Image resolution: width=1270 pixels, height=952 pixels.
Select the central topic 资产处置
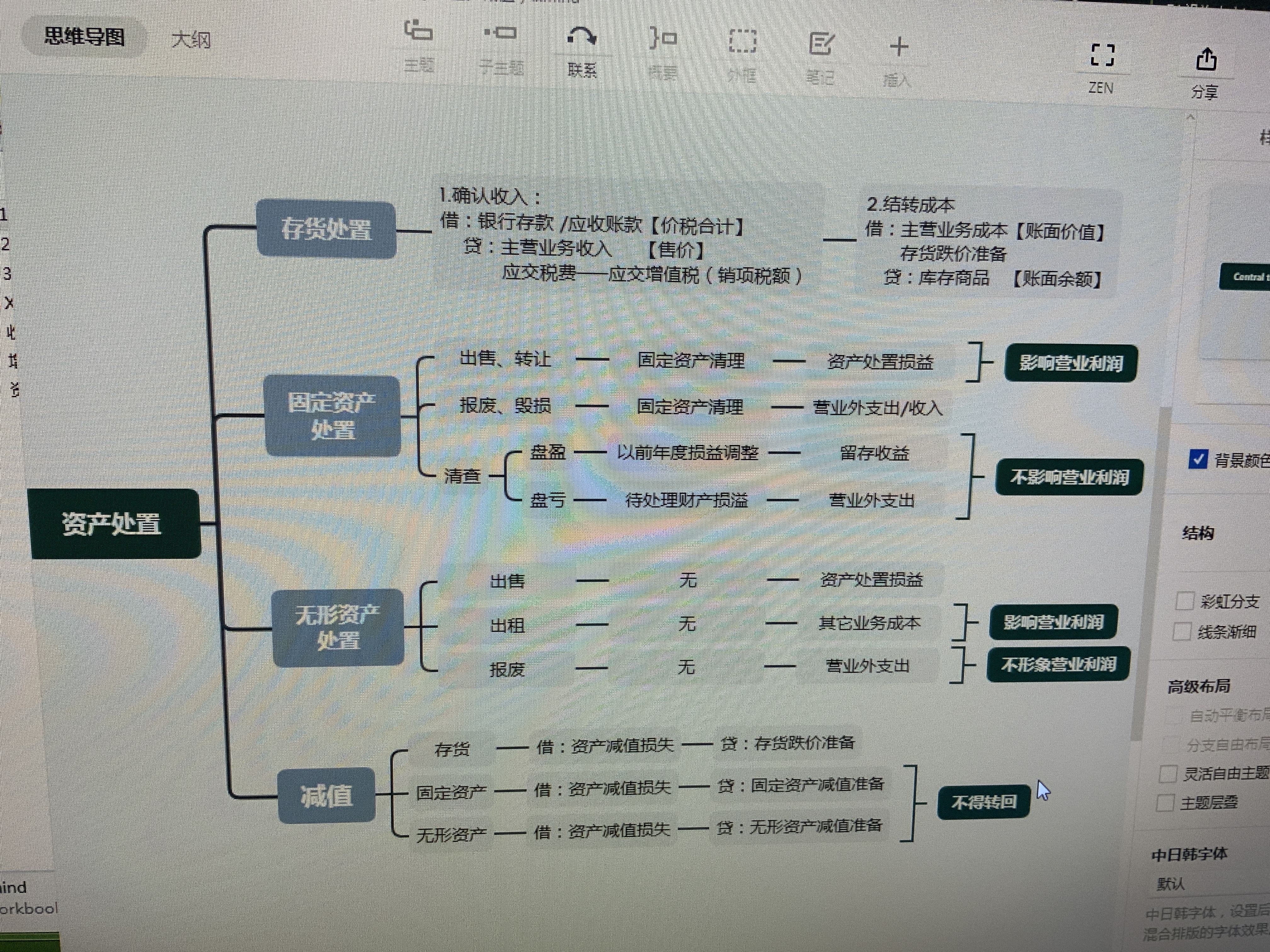pos(114,524)
